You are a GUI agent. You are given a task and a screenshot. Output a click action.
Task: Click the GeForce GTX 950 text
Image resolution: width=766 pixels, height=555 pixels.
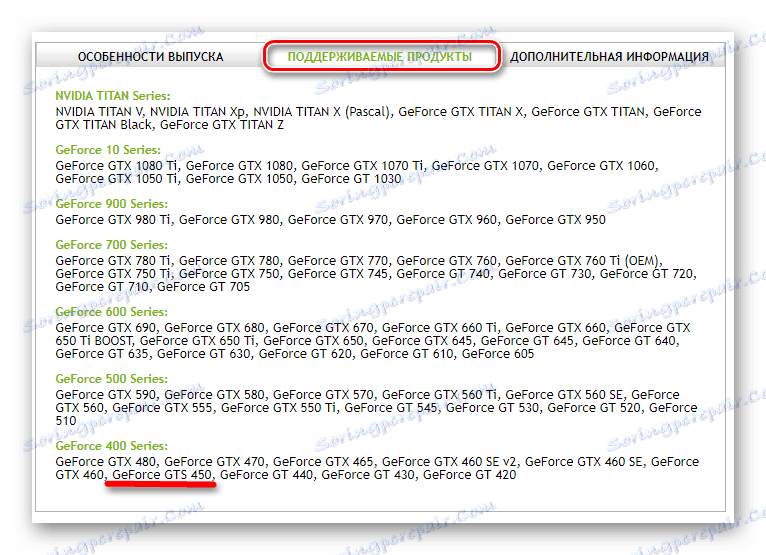click(x=555, y=220)
